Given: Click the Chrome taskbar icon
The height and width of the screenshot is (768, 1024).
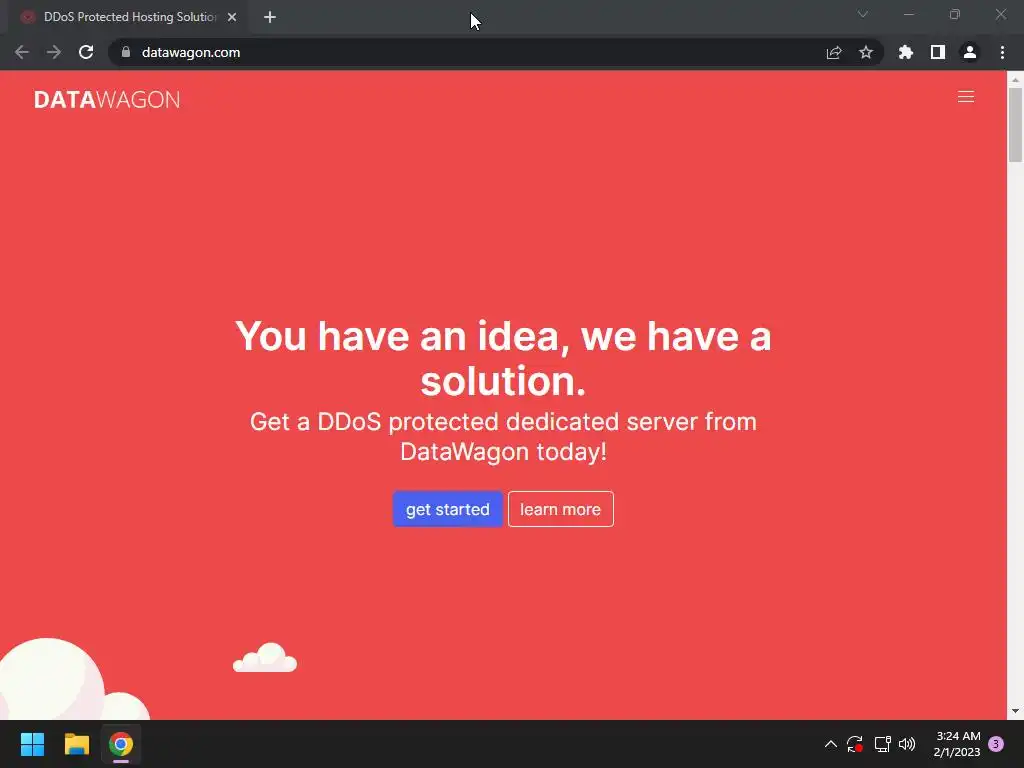Looking at the screenshot, I should pos(121,744).
